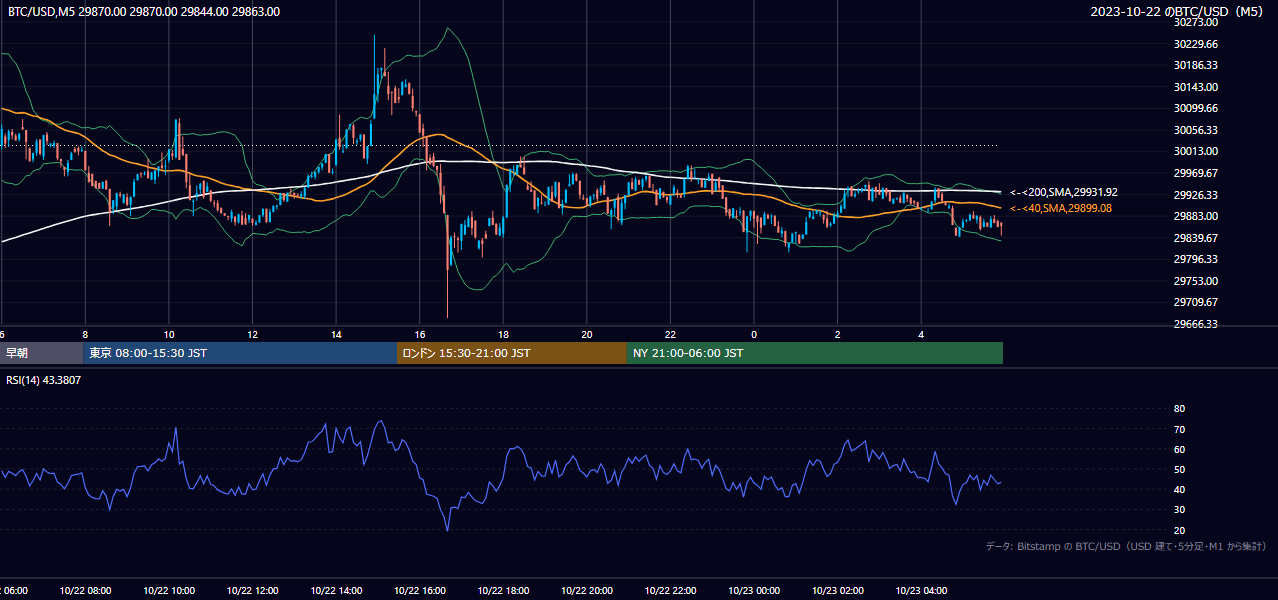The width and height of the screenshot is (1278, 600).
Task: Click hour label 12 under price chart
Action: [x=252, y=334]
